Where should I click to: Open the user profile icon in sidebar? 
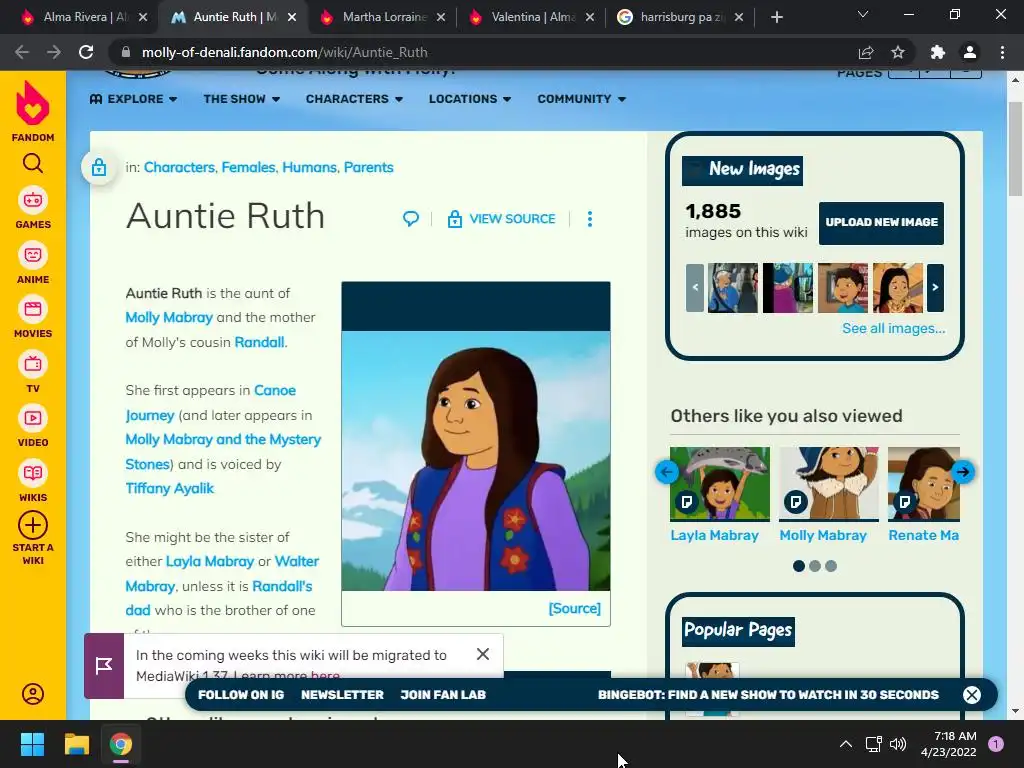coord(33,694)
